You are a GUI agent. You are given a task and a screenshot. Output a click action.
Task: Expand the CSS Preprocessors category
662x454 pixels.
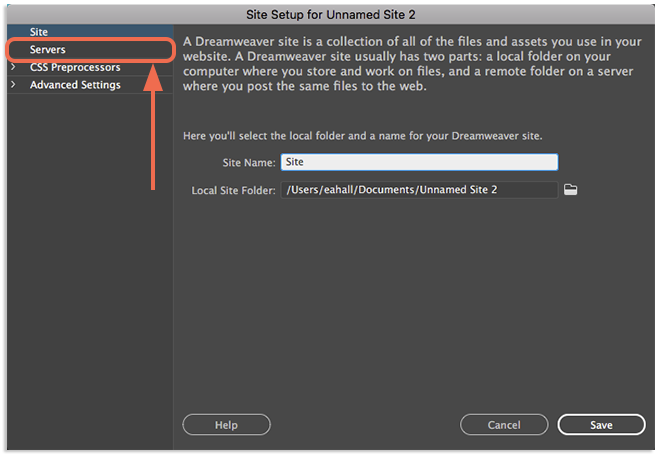13,67
